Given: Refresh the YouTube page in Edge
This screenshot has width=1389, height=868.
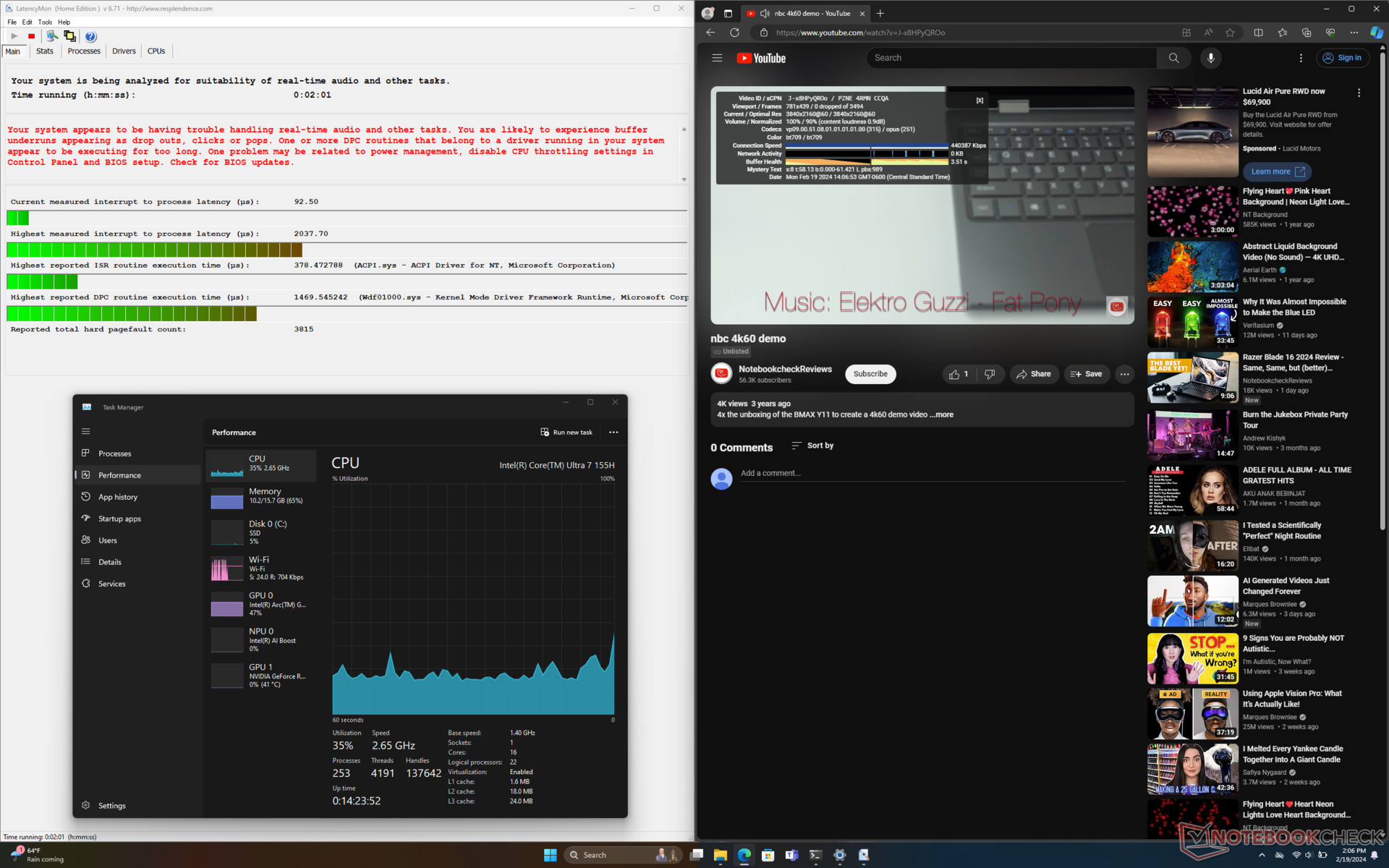Looking at the screenshot, I should pyautogui.click(x=734, y=33).
